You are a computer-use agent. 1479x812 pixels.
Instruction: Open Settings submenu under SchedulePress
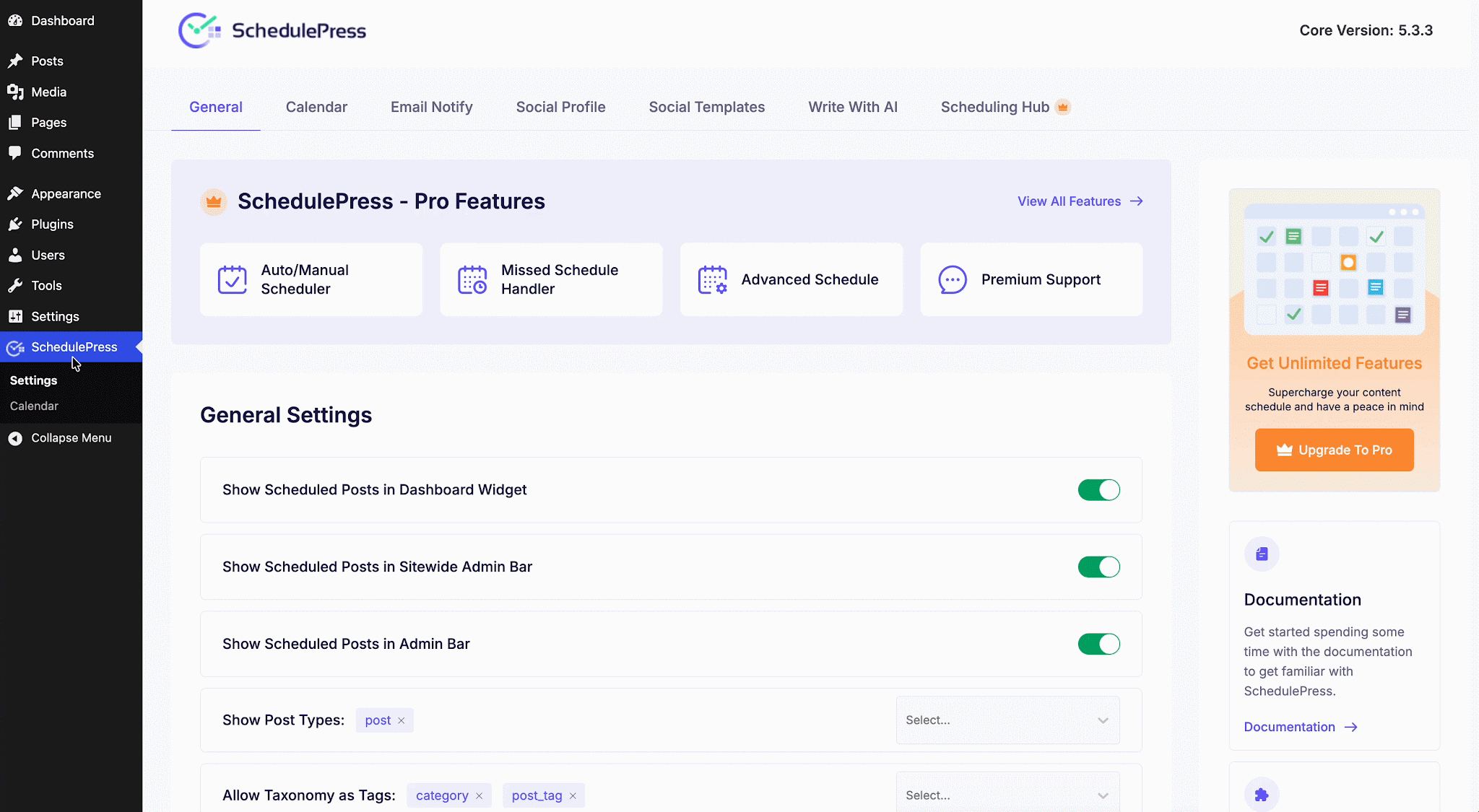click(34, 380)
